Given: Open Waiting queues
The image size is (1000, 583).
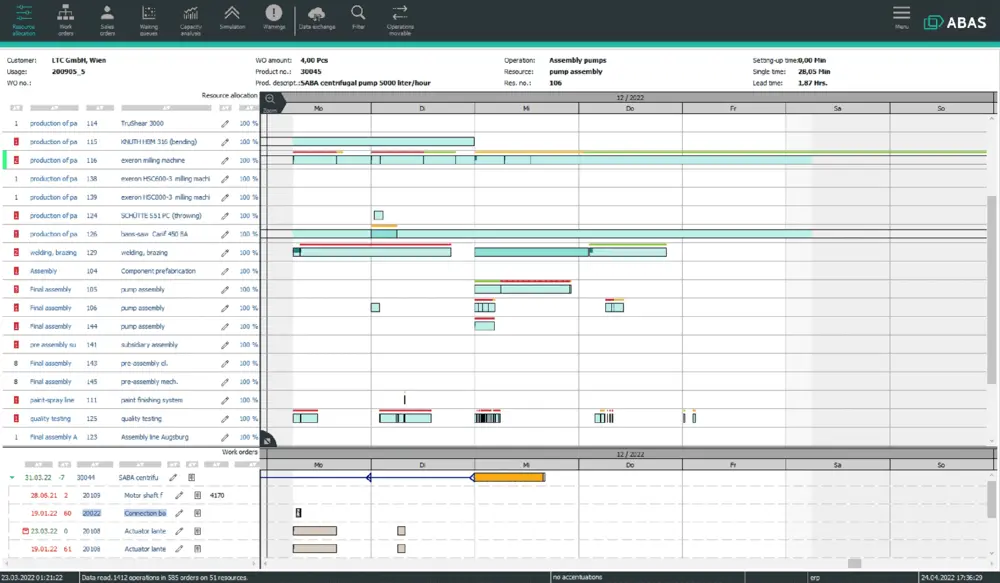Looking at the screenshot, I should point(149,20).
